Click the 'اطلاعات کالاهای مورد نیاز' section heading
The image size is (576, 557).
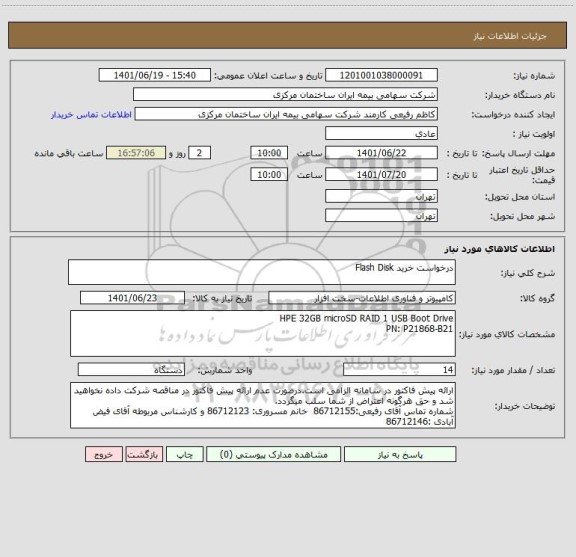click(x=500, y=249)
